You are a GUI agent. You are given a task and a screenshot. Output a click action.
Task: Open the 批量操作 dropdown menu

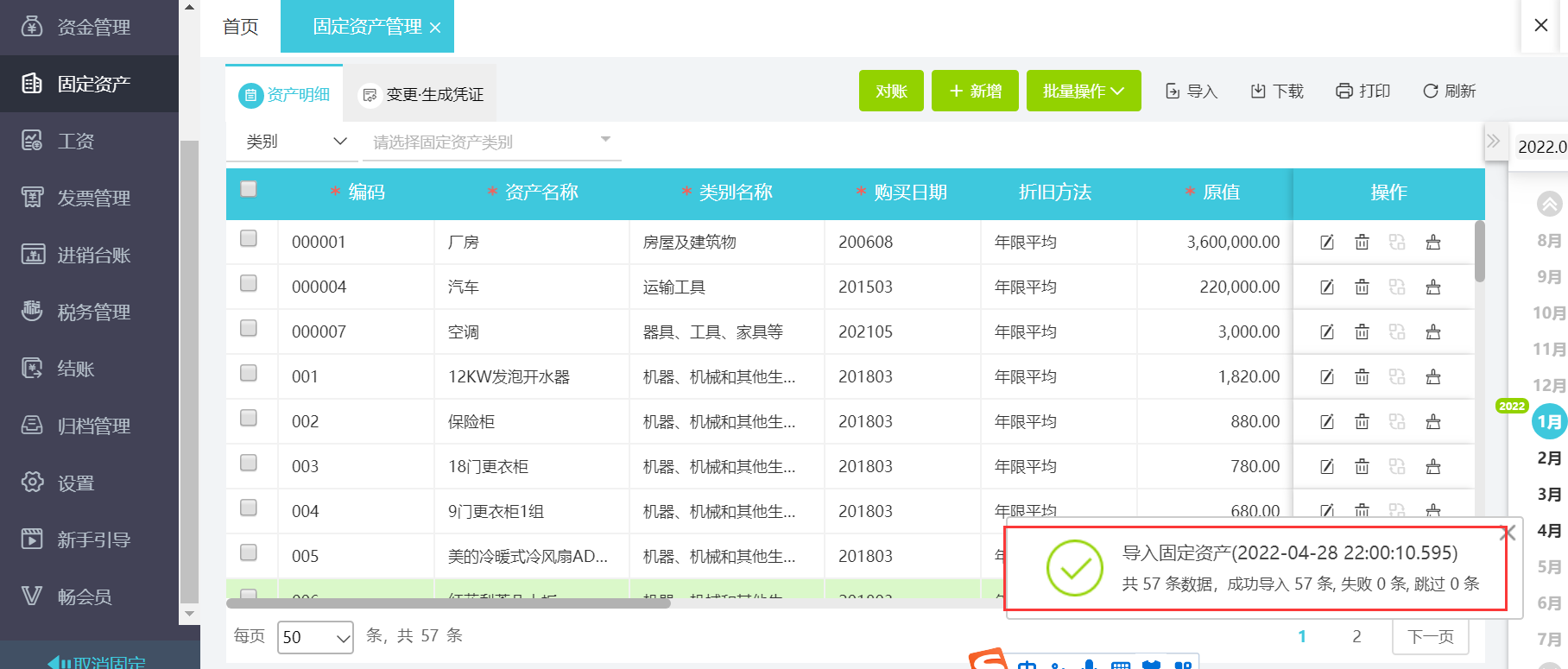coord(1083,92)
